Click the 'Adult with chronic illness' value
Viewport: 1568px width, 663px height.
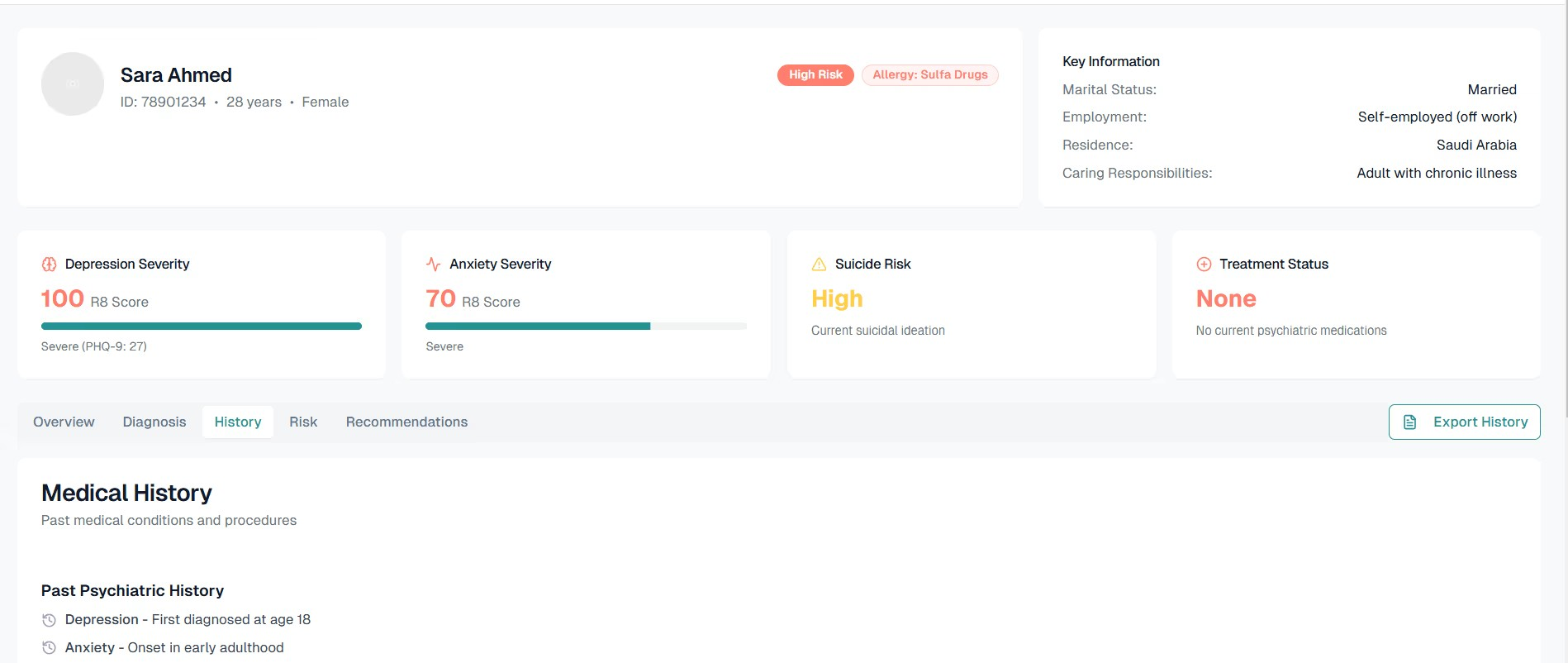tap(1437, 173)
